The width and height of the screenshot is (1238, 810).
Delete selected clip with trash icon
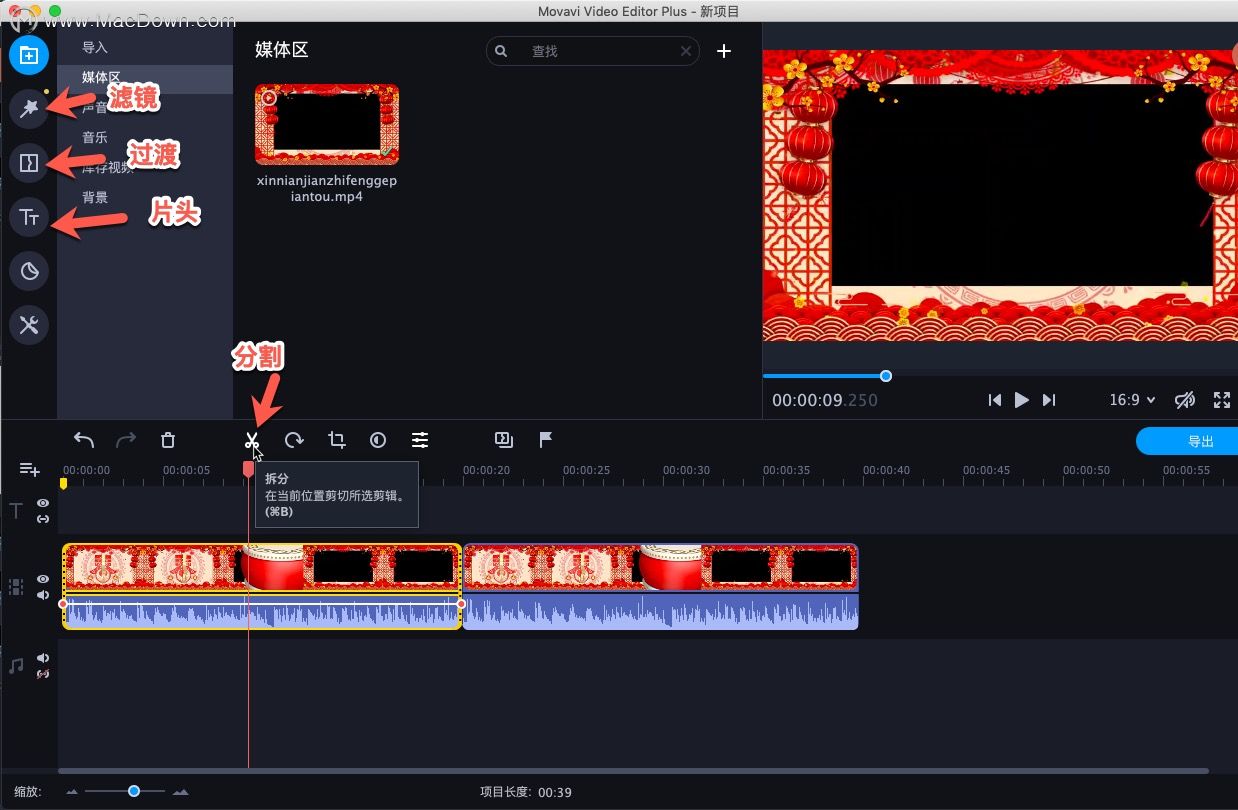[168, 440]
